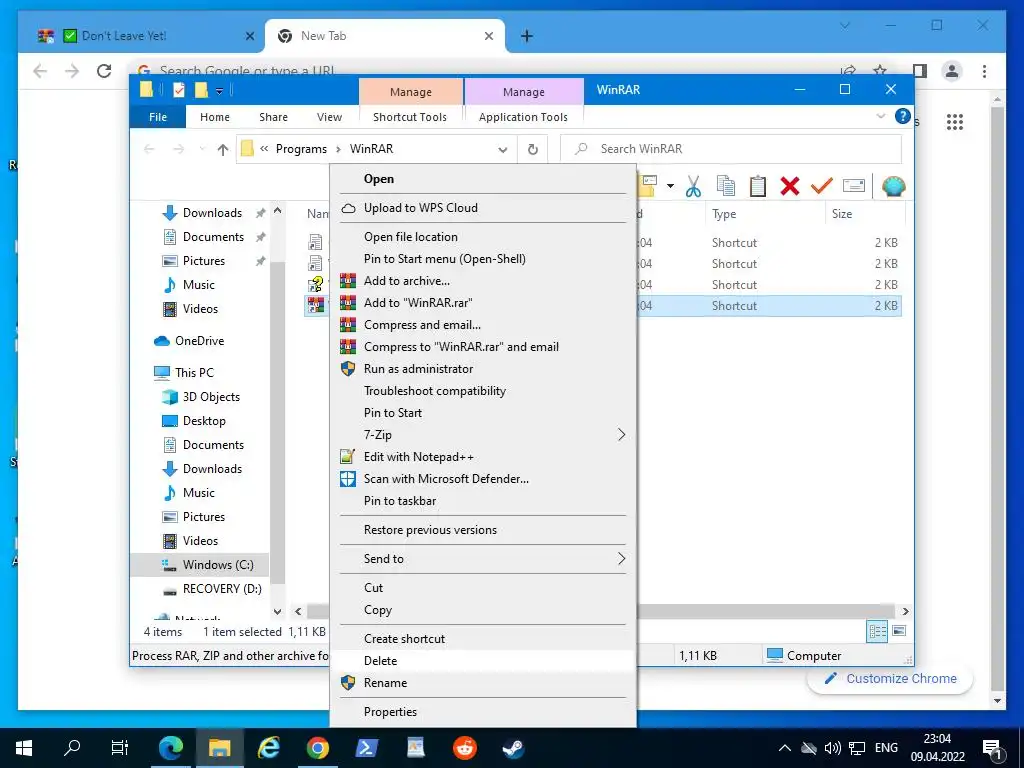Select Properties in context menu

pos(483,712)
